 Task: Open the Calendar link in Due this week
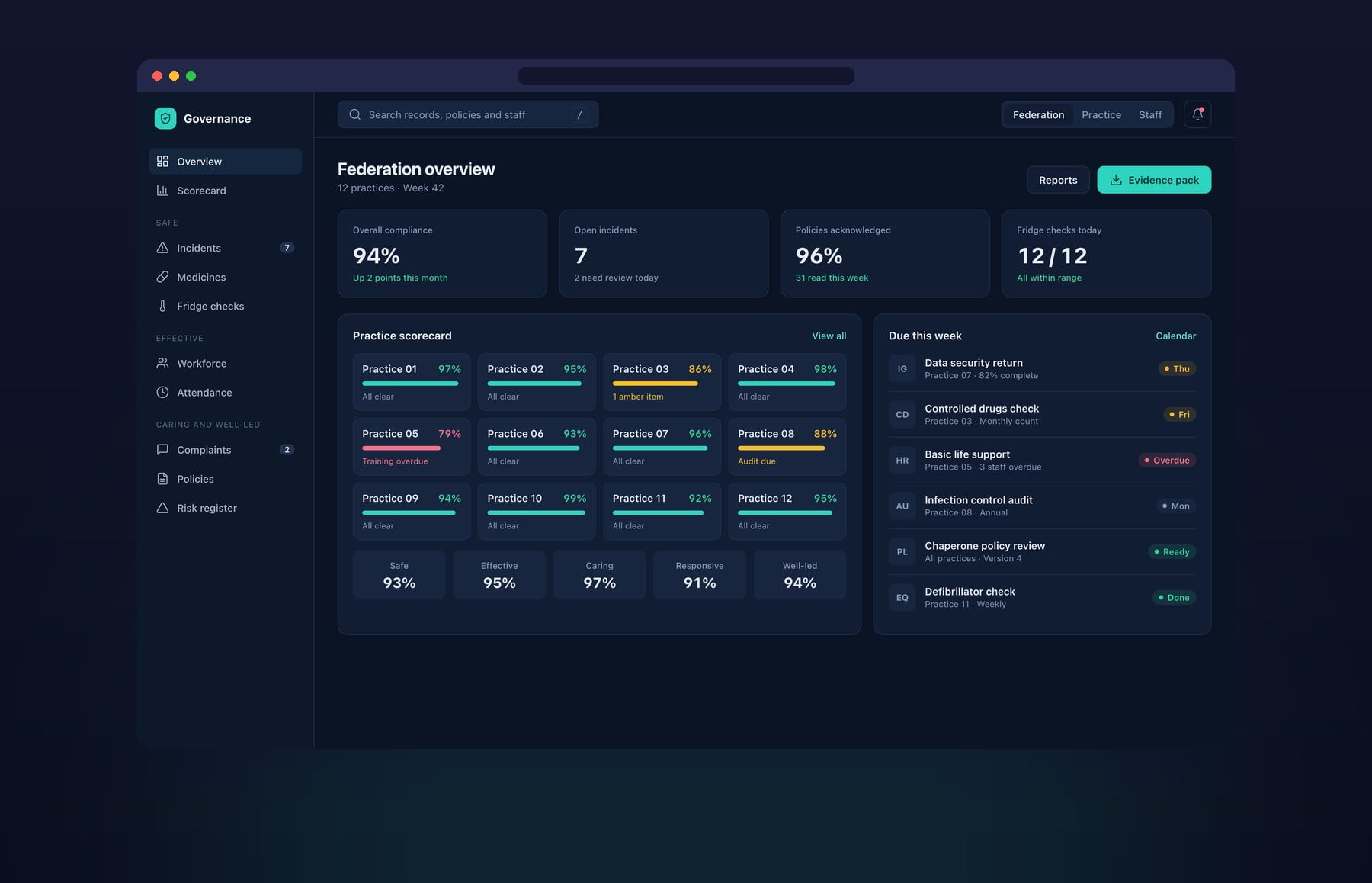[1175, 336]
